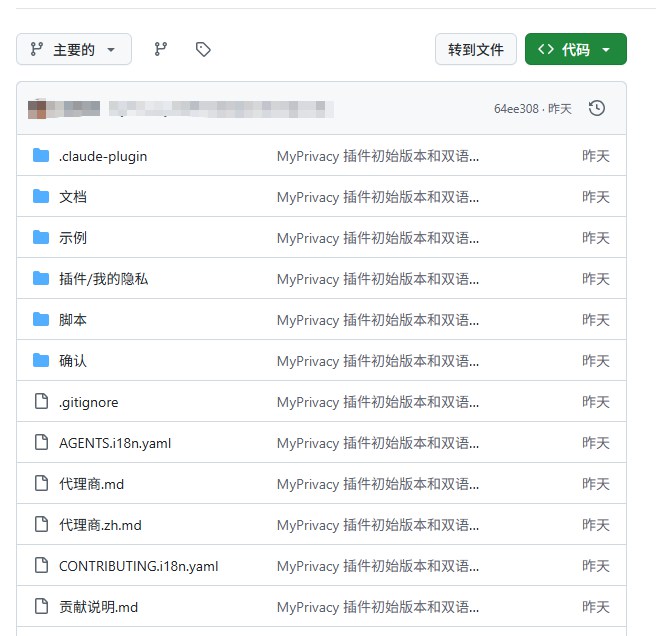Open the blurred latest commit message
656x636 pixels.
(x=221, y=109)
